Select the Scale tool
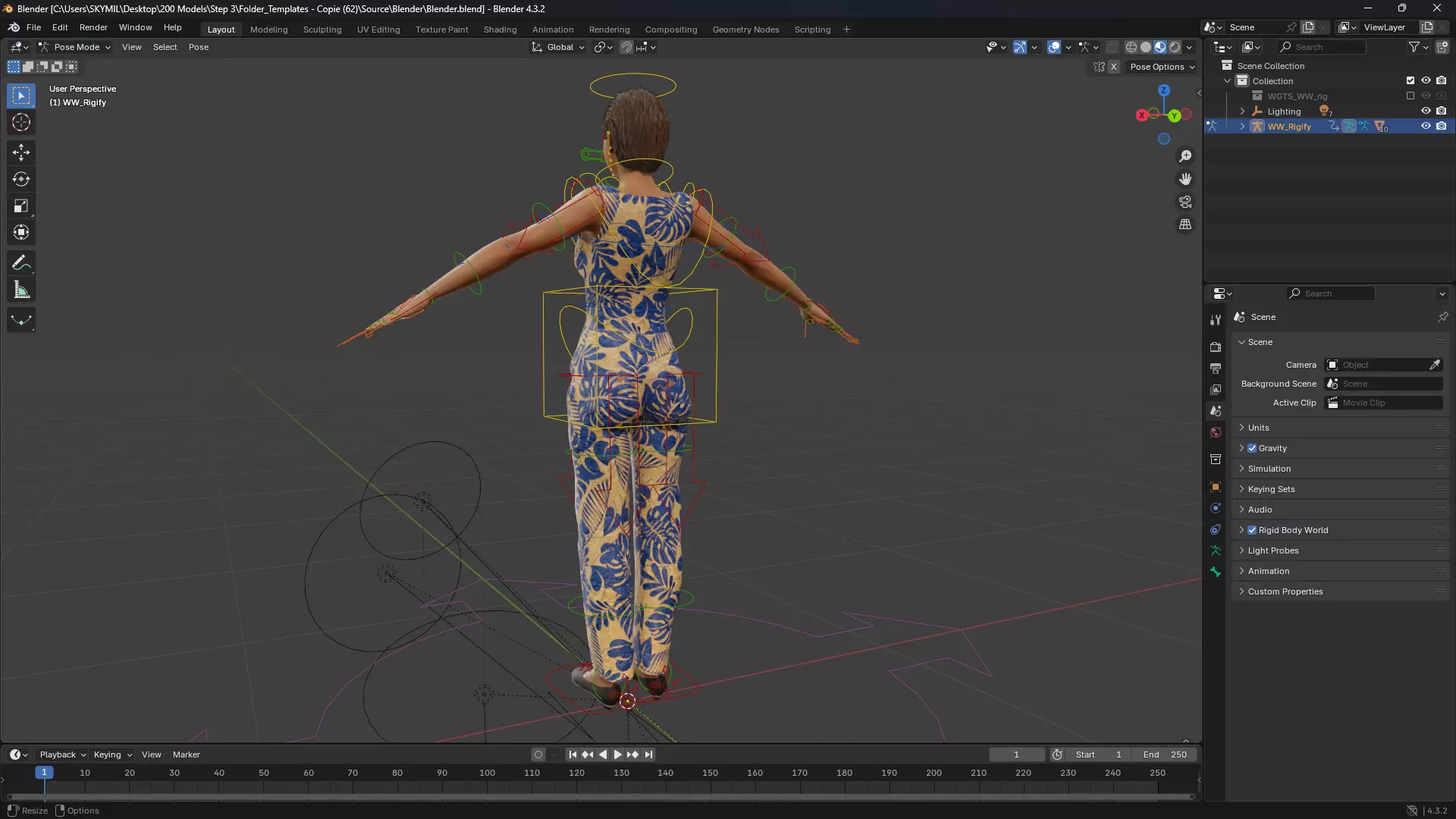Image resolution: width=1456 pixels, height=819 pixels. coord(21,206)
